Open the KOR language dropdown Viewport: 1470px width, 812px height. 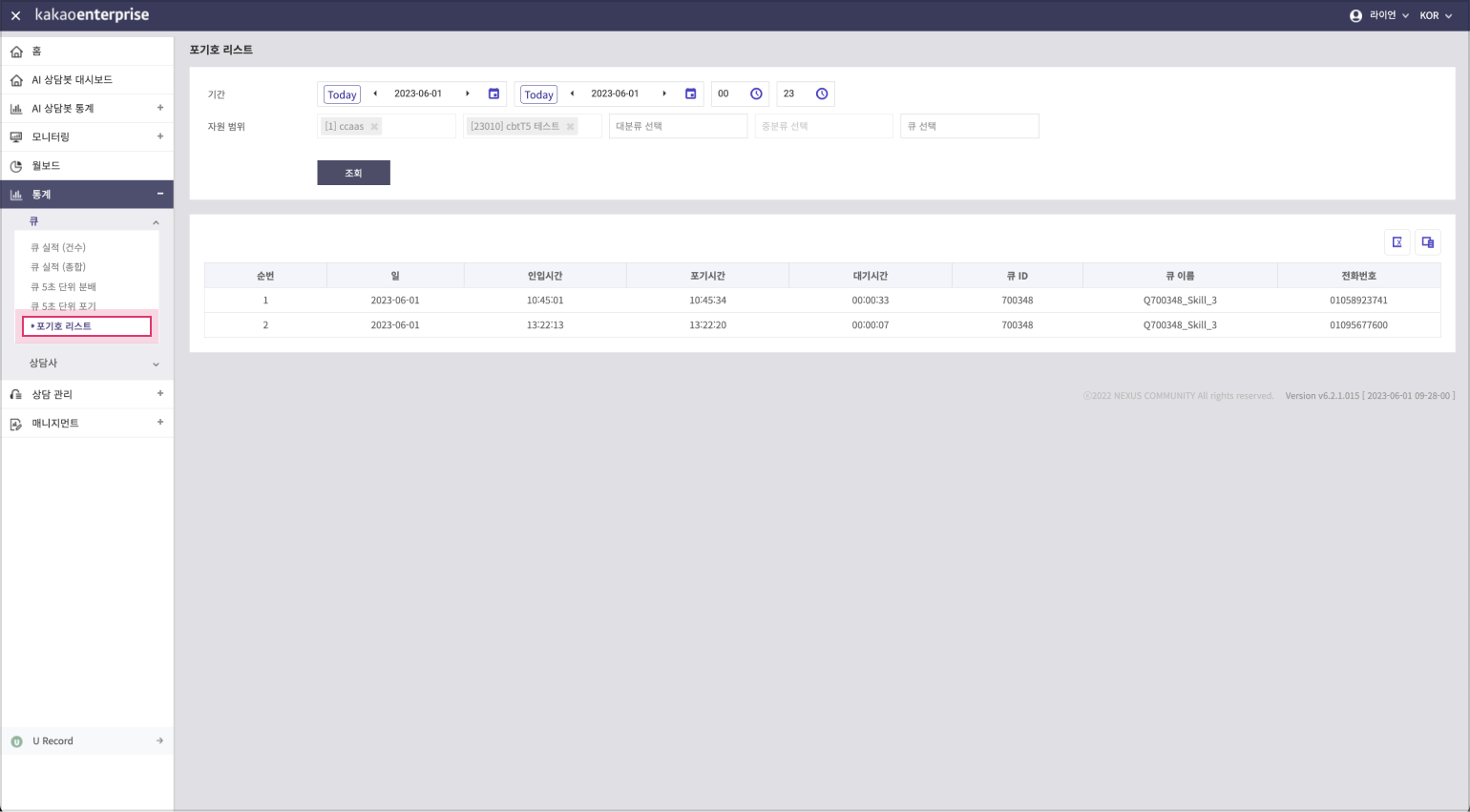(1435, 16)
